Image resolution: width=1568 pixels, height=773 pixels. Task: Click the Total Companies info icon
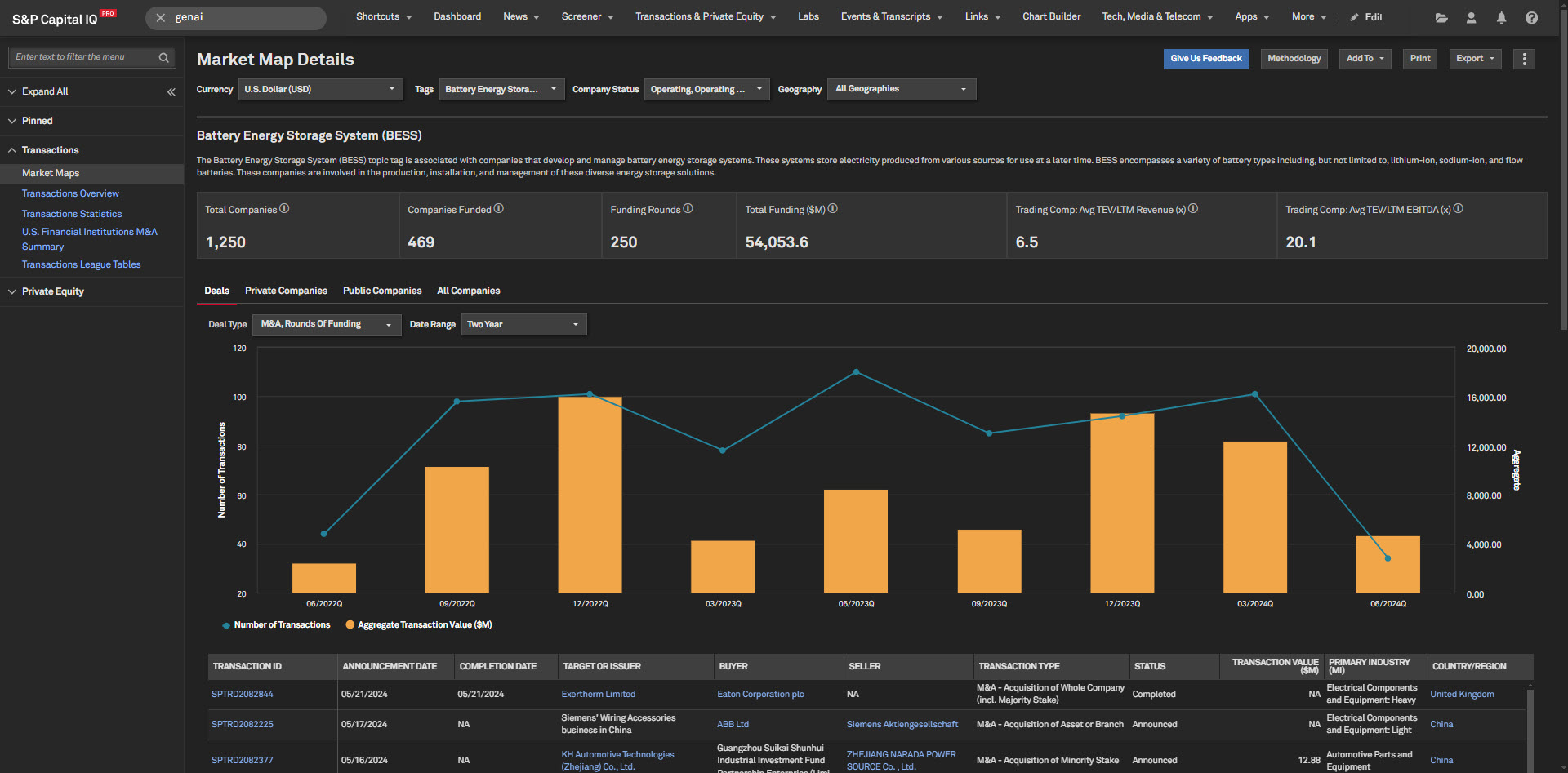pyautogui.click(x=284, y=209)
